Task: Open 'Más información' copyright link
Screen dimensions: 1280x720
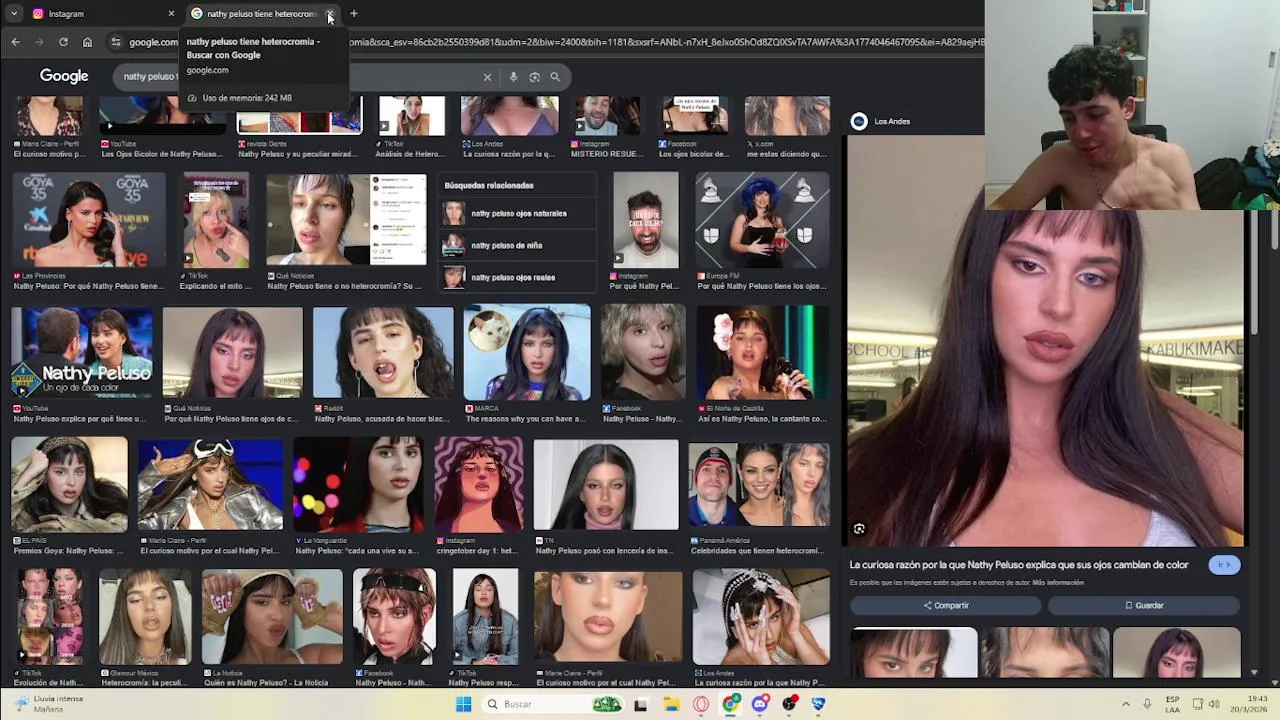Action: click(x=1058, y=582)
